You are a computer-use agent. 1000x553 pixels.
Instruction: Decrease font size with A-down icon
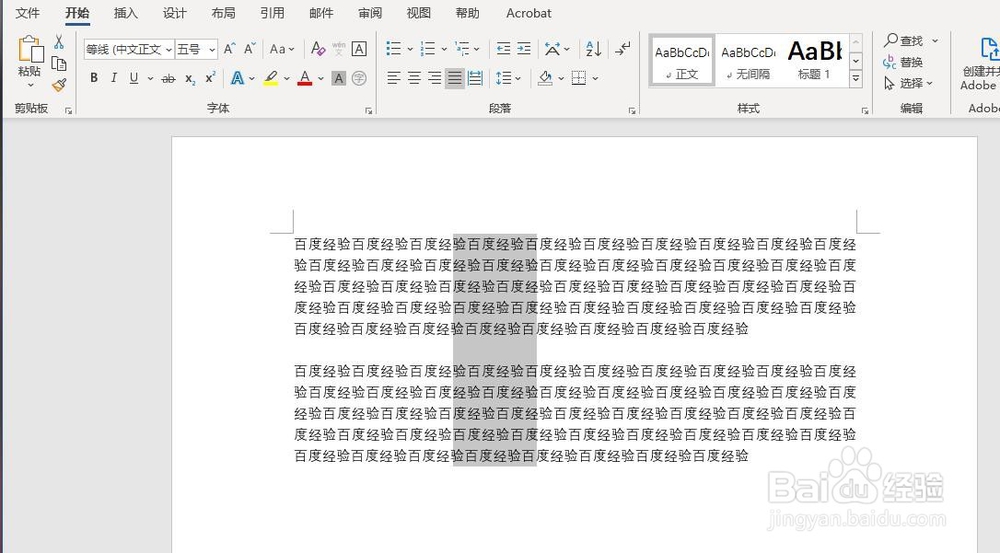click(249, 49)
